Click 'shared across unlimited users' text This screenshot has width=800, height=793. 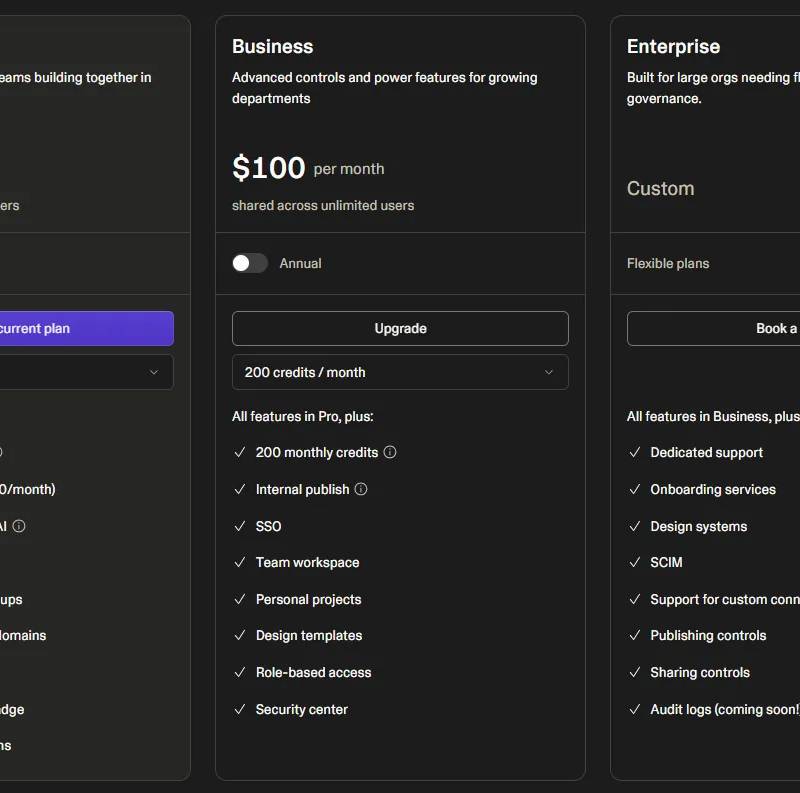click(323, 206)
